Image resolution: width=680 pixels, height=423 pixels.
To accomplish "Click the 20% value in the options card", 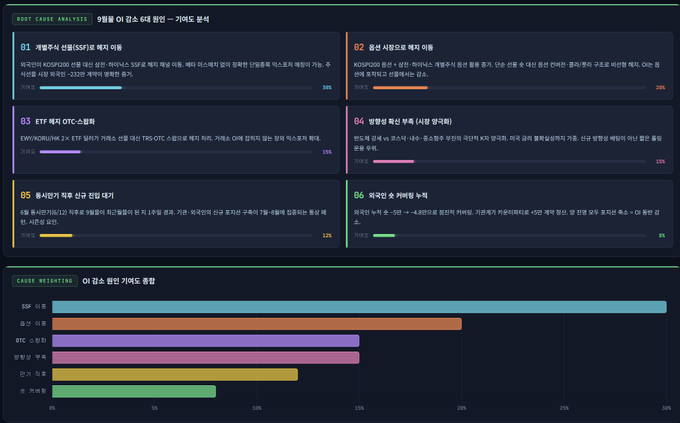I will (x=660, y=88).
